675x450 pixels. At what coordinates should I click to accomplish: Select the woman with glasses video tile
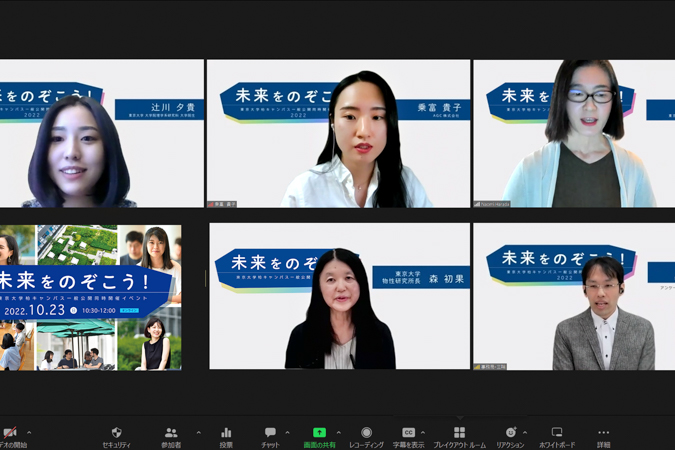tap(574, 133)
